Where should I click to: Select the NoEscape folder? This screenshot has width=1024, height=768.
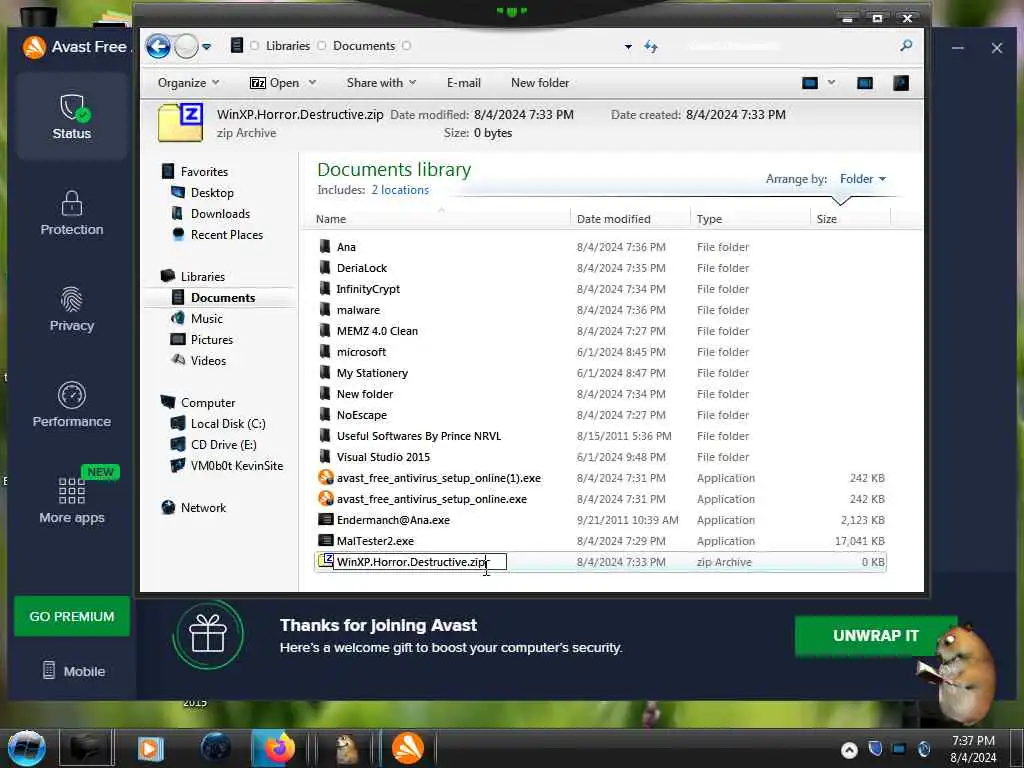coord(362,415)
